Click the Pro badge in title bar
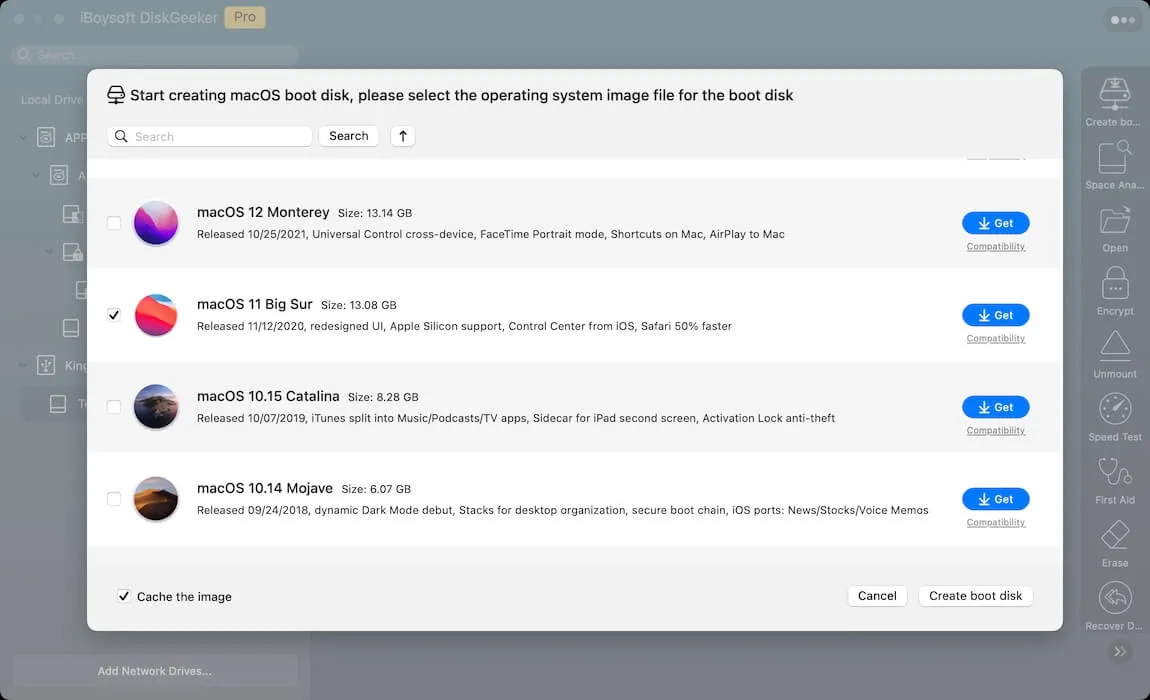This screenshot has width=1150, height=700. 245,17
